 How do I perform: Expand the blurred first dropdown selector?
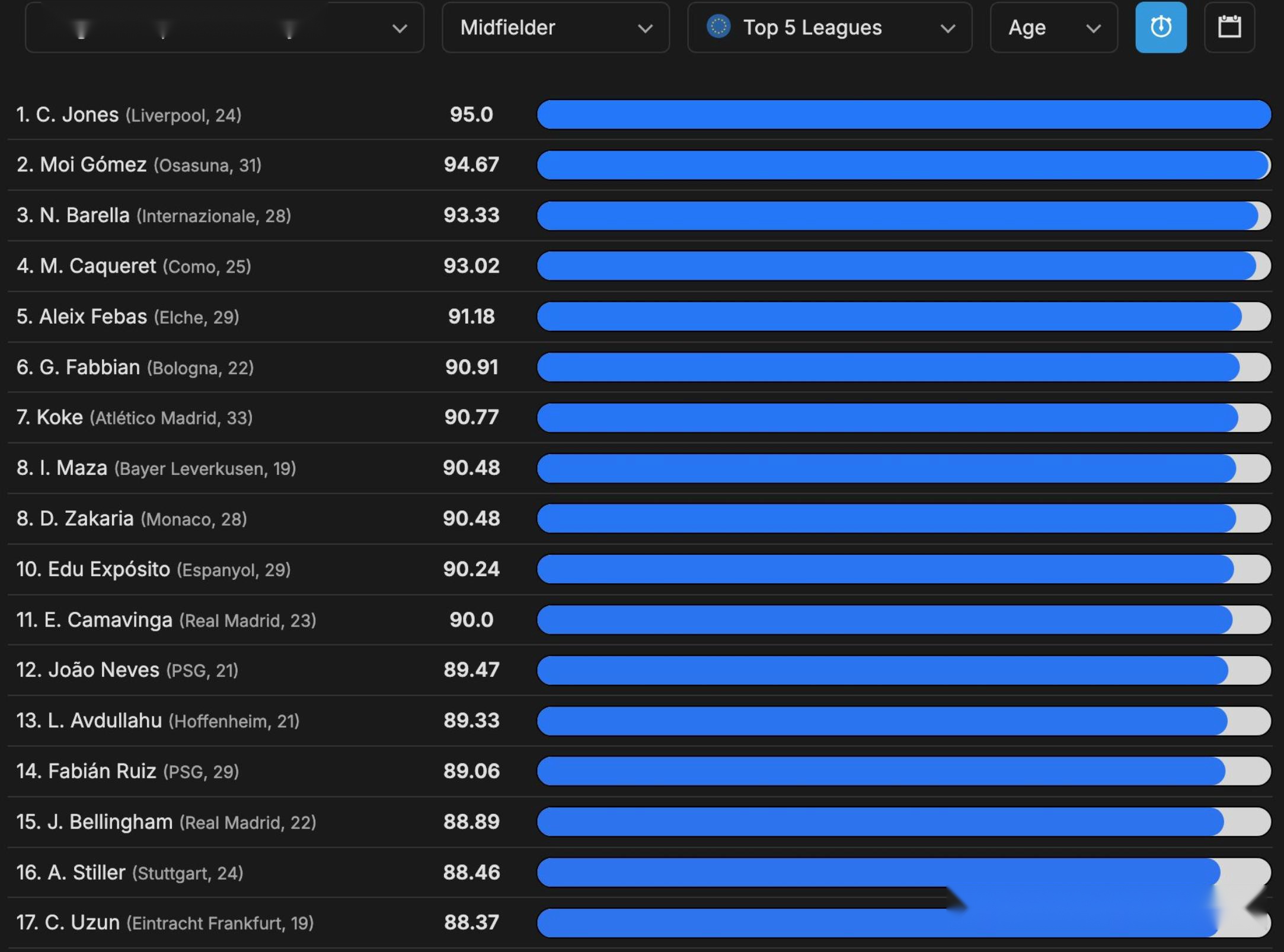(224, 28)
